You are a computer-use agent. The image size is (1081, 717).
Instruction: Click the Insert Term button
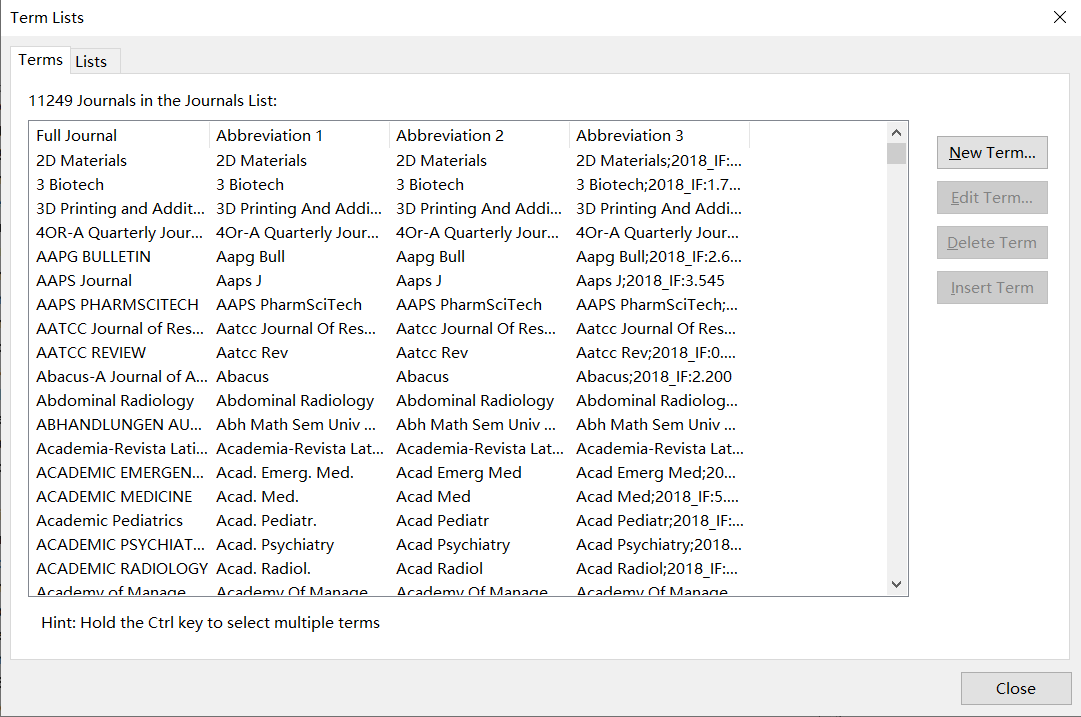coord(992,287)
